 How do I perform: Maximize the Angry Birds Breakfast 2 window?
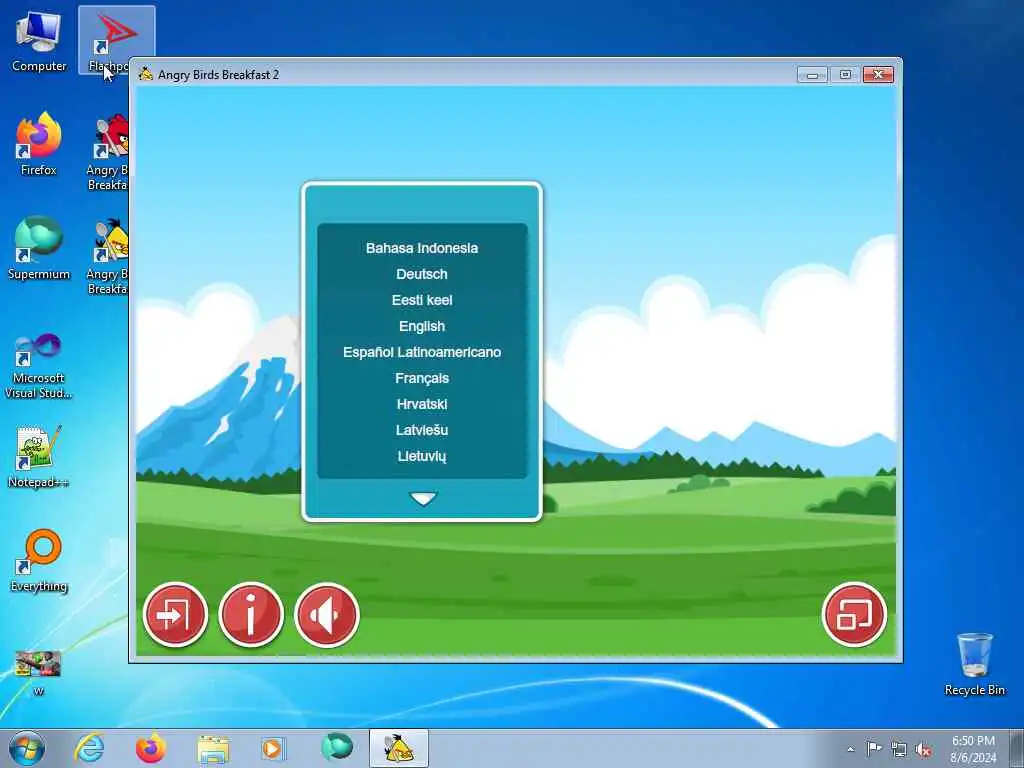844,74
